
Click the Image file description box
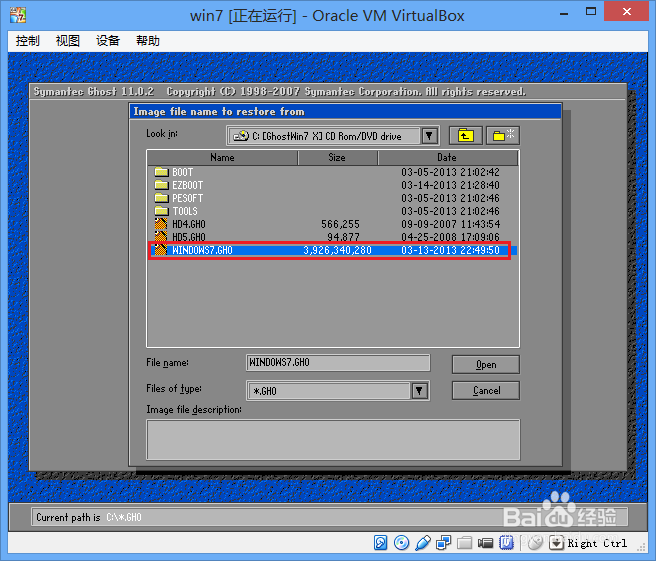(333, 440)
